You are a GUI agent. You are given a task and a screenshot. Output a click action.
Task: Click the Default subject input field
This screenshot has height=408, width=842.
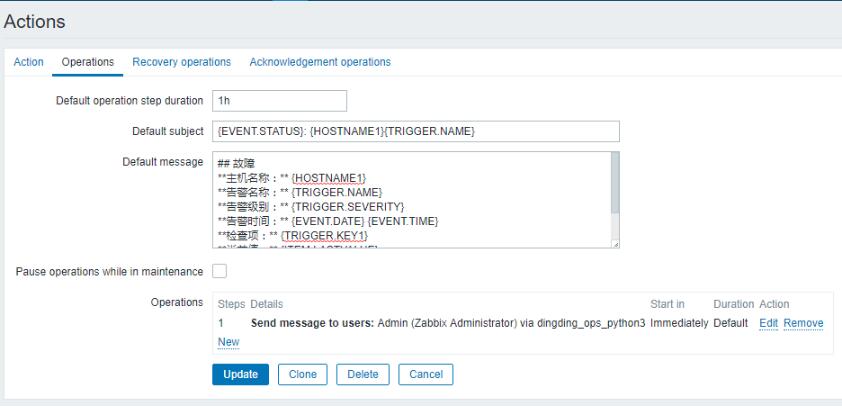pos(416,131)
